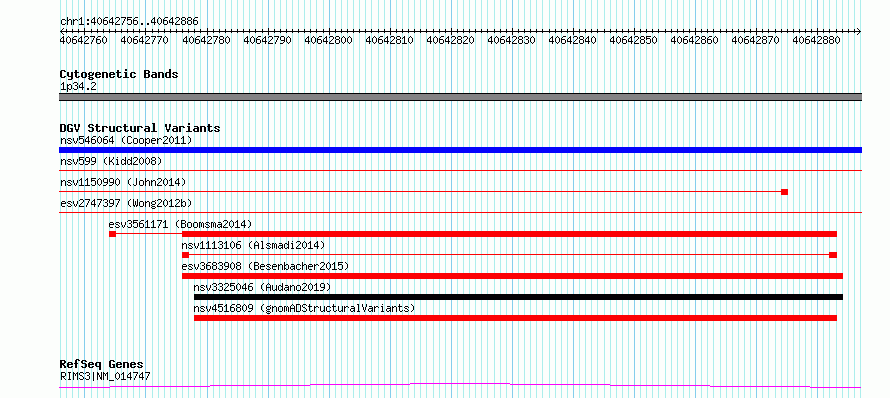Image resolution: width=890 pixels, height=398 pixels.
Task: Click the left red block of nsv1113106
Action: tap(185, 255)
